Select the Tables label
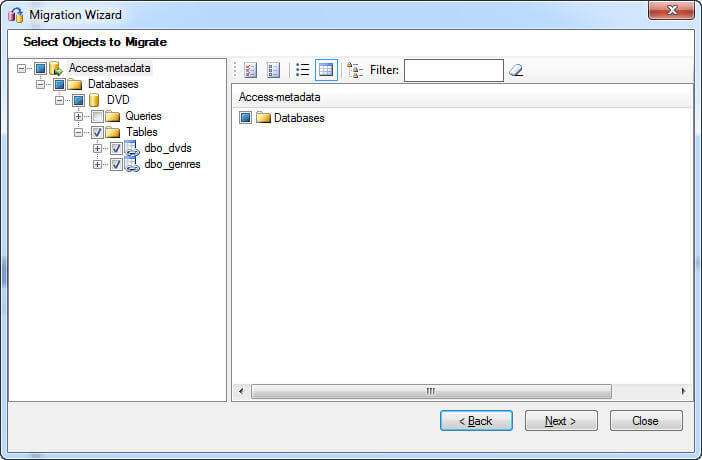The image size is (702, 460). [x=141, y=132]
